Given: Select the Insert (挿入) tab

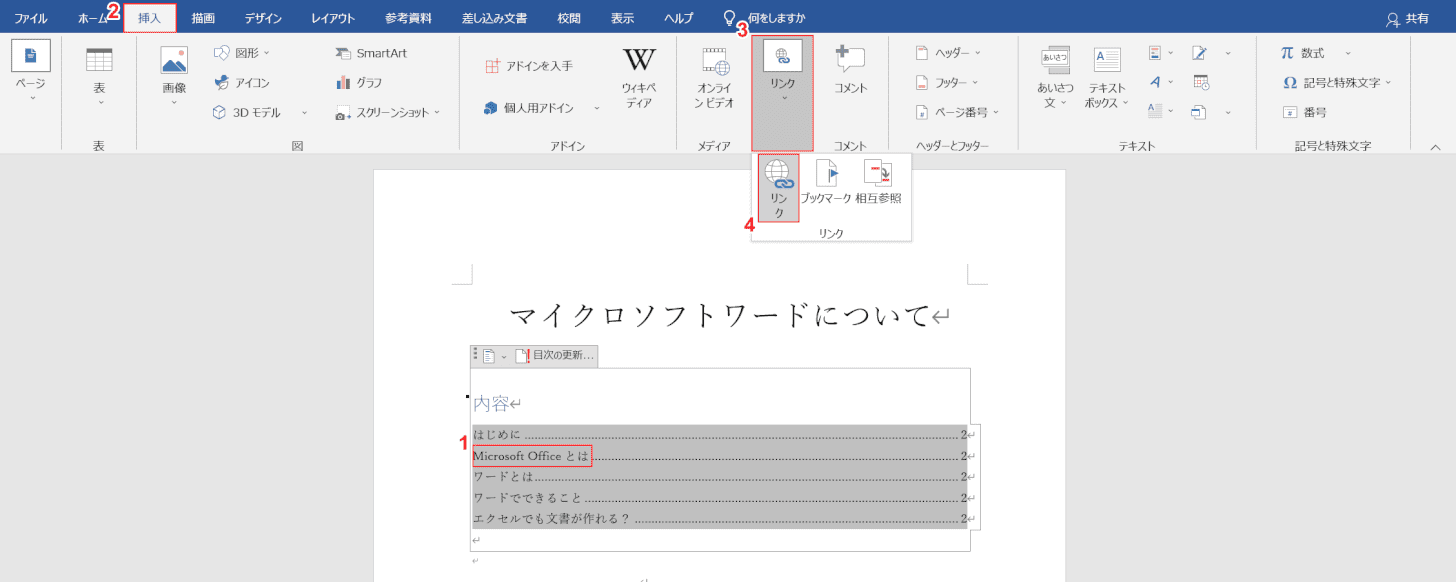Looking at the screenshot, I should pyautogui.click(x=150, y=18).
